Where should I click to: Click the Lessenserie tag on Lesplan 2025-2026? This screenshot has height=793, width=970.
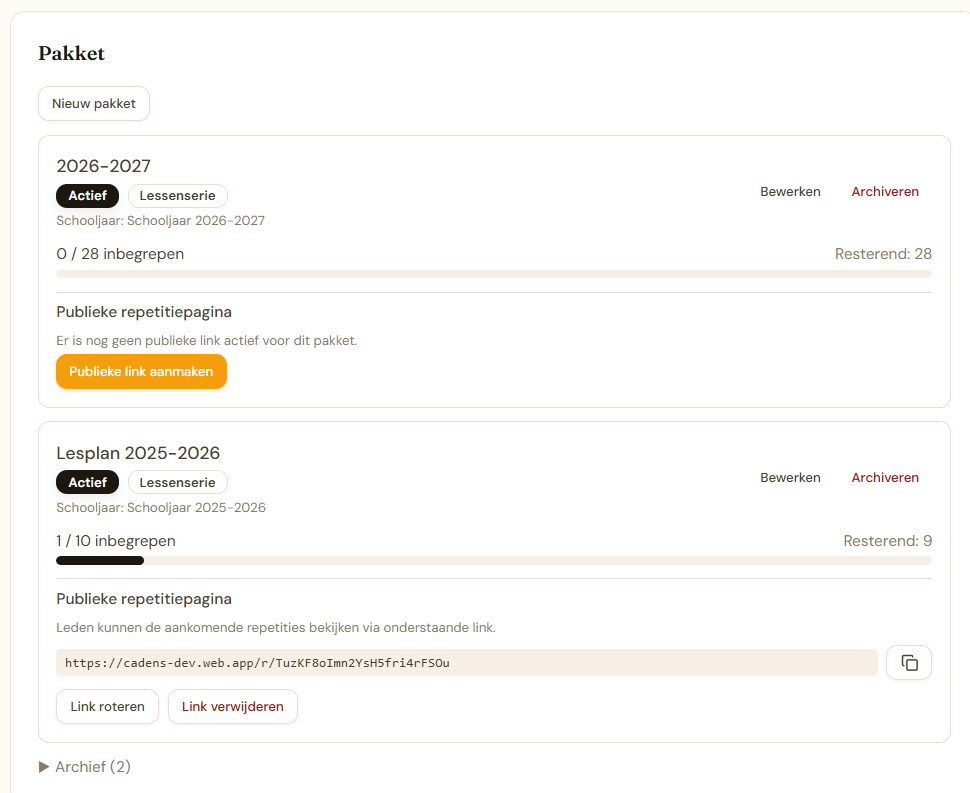177,483
